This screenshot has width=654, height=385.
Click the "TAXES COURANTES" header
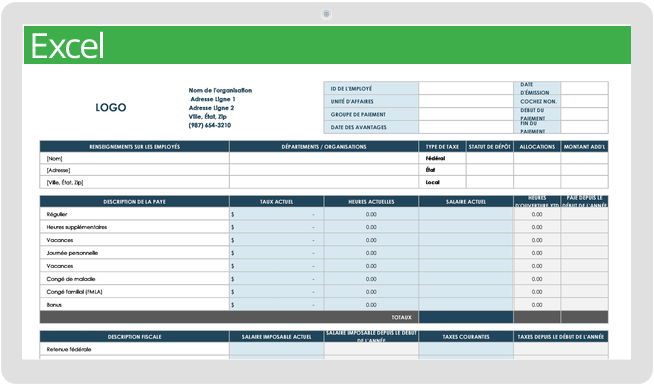coord(466,337)
